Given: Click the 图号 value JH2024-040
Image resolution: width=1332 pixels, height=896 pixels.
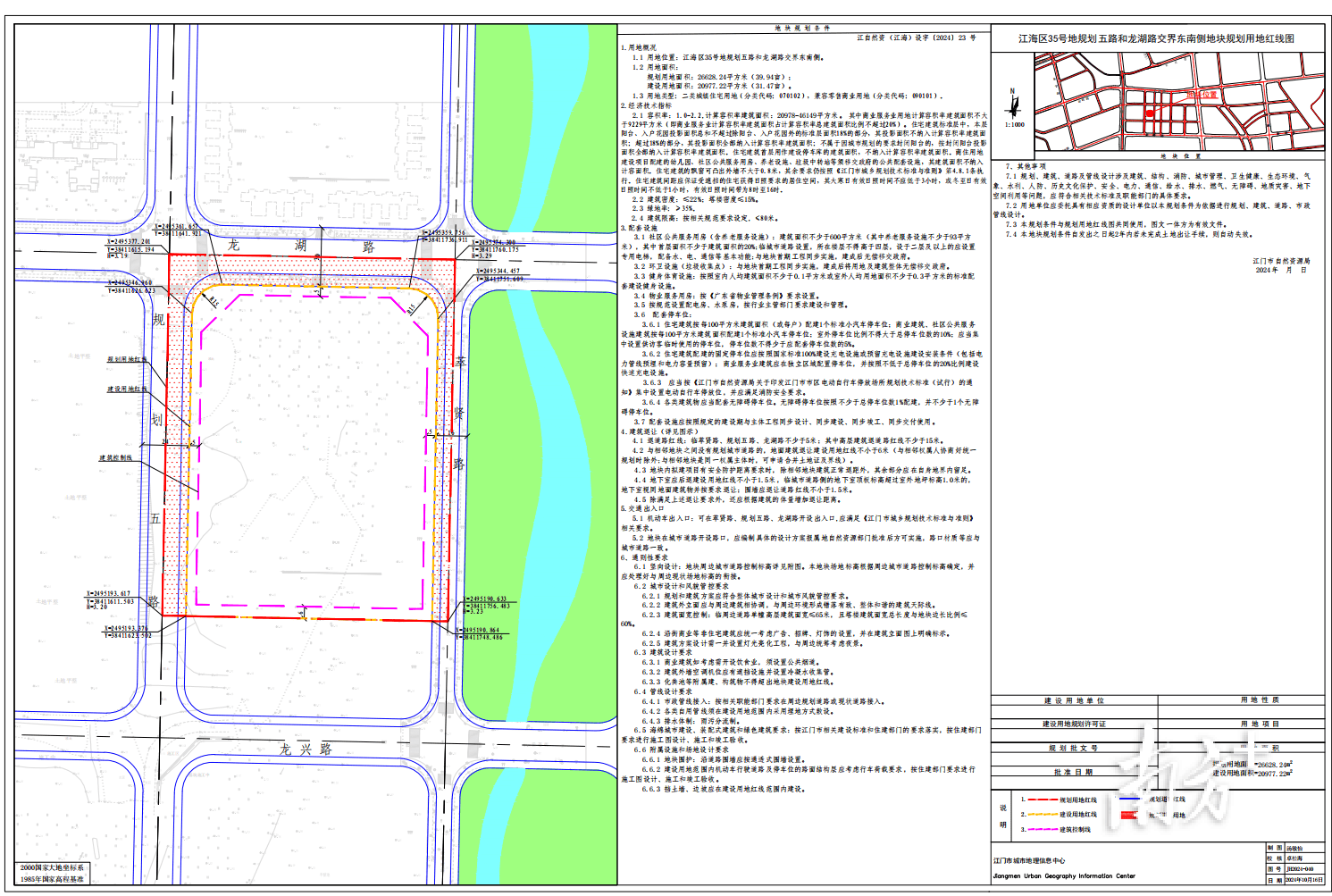Looking at the screenshot, I should click(x=1300, y=869).
